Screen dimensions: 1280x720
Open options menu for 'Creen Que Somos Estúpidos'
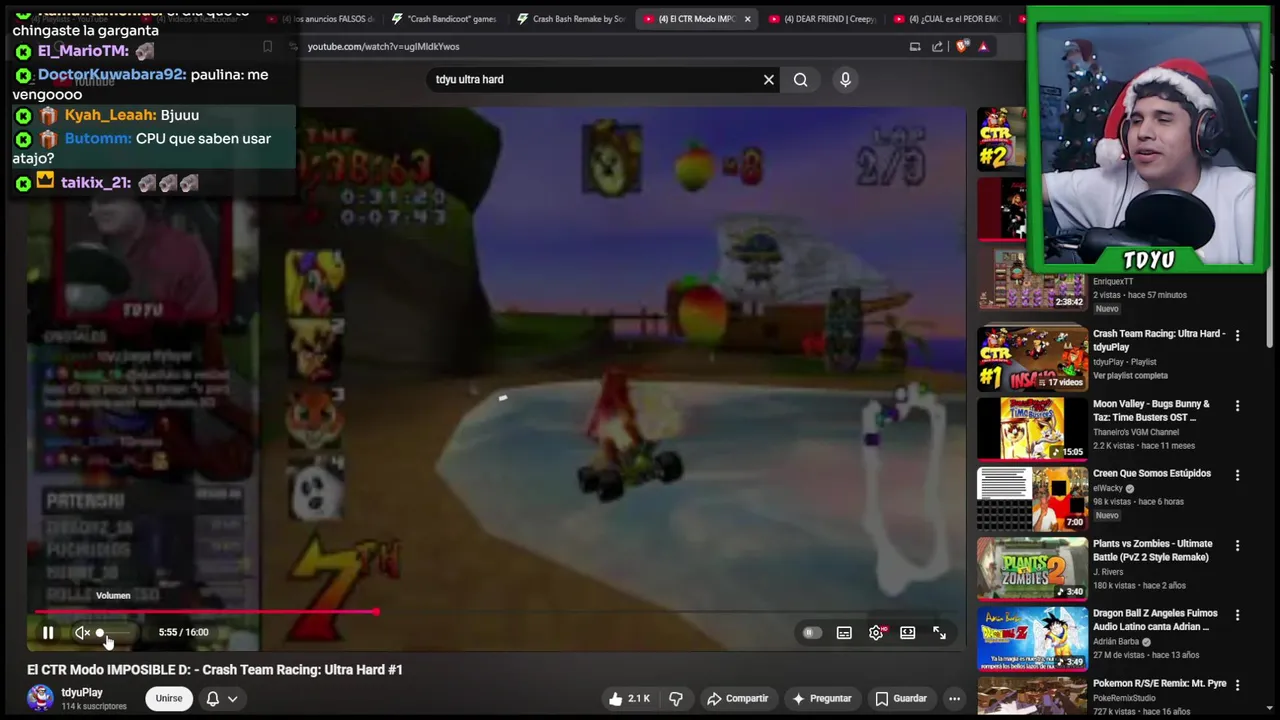click(x=1237, y=475)
